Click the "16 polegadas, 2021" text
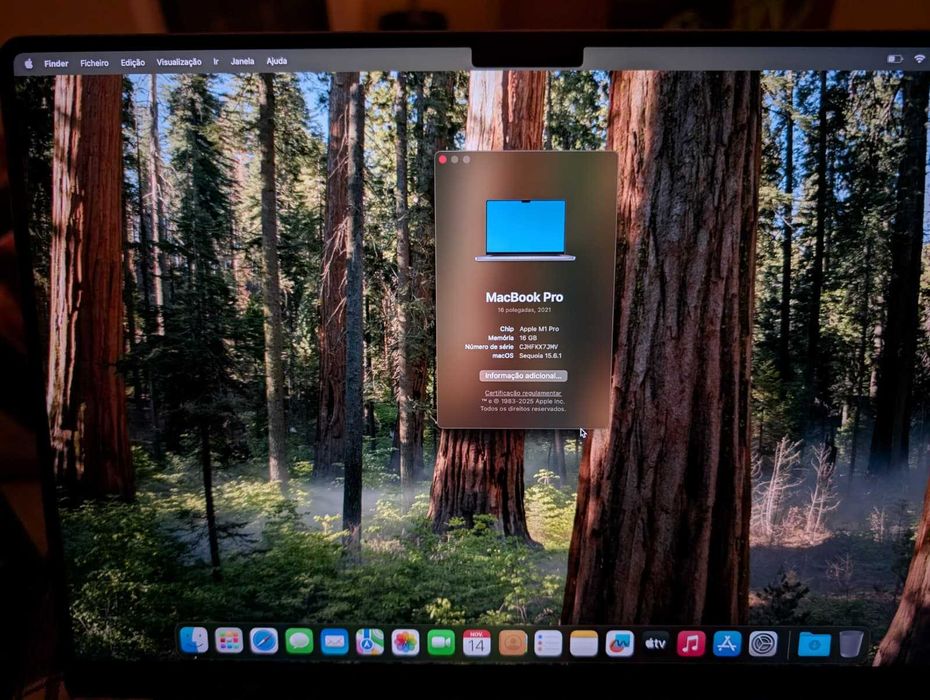 pyautogui.click(x=524, y=310)
